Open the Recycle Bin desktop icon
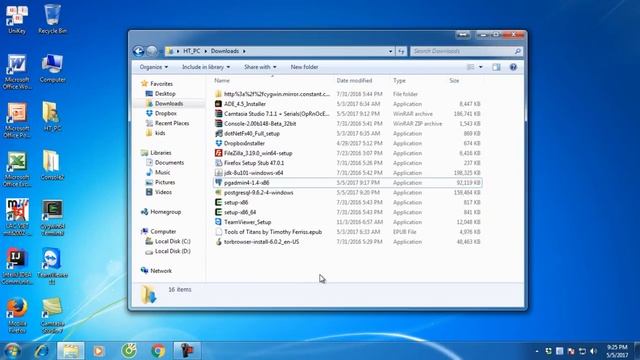640x360 pixels. [x=52, y=20]
